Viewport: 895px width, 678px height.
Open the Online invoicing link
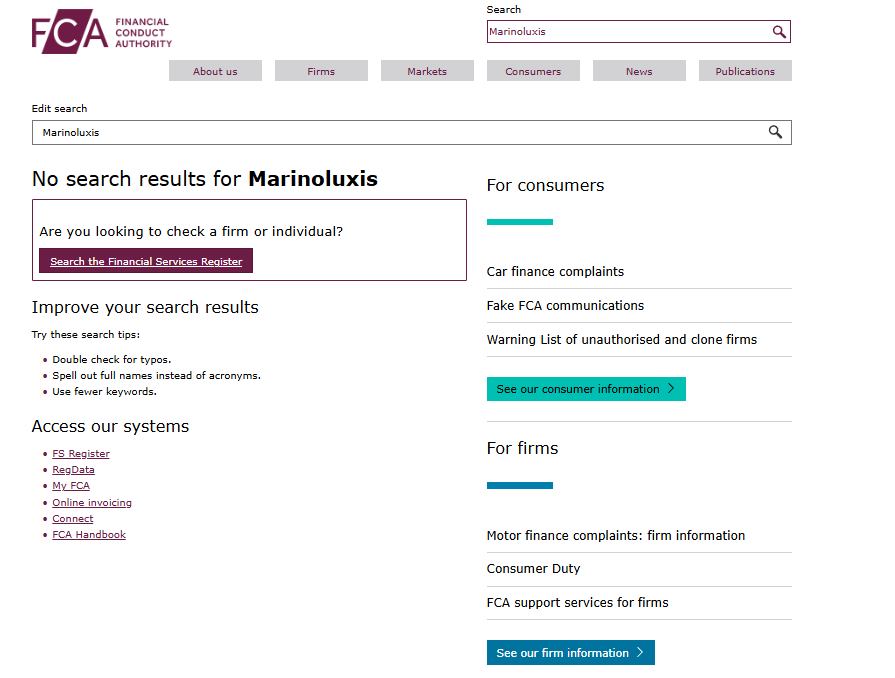tap(92, 503)
